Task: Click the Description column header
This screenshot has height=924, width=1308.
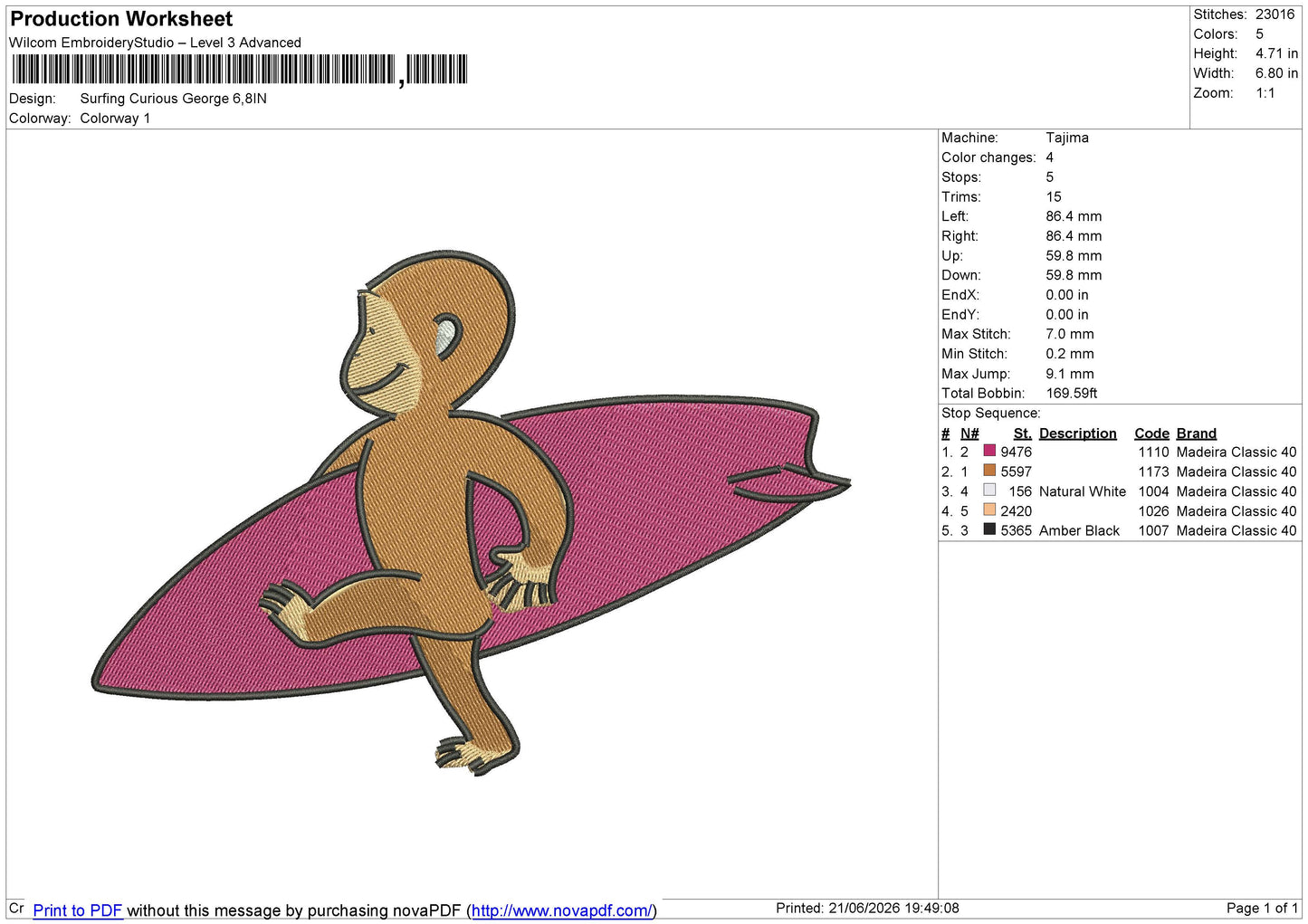Action: point(1077,433)
